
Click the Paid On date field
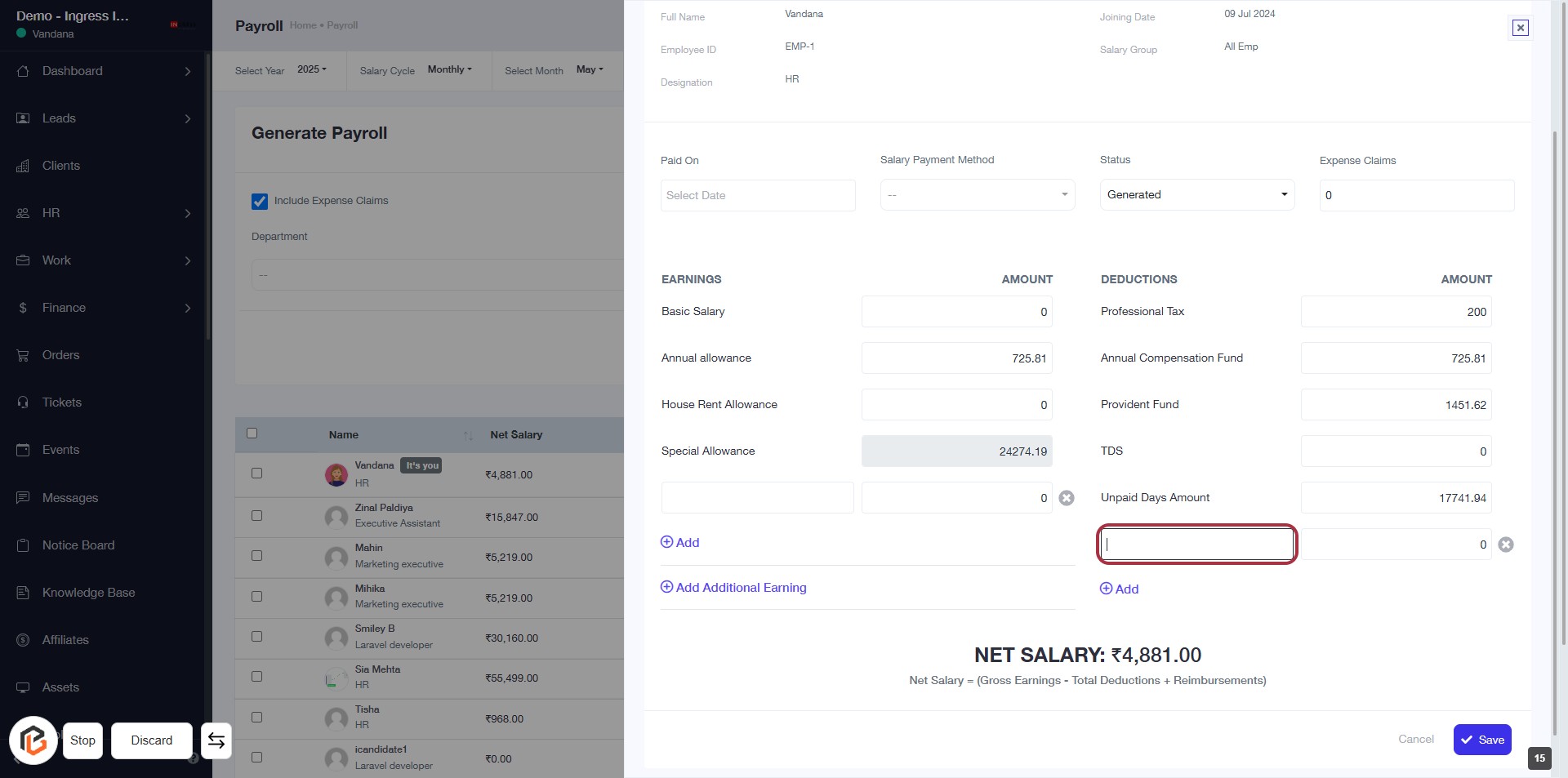point(757,196)
